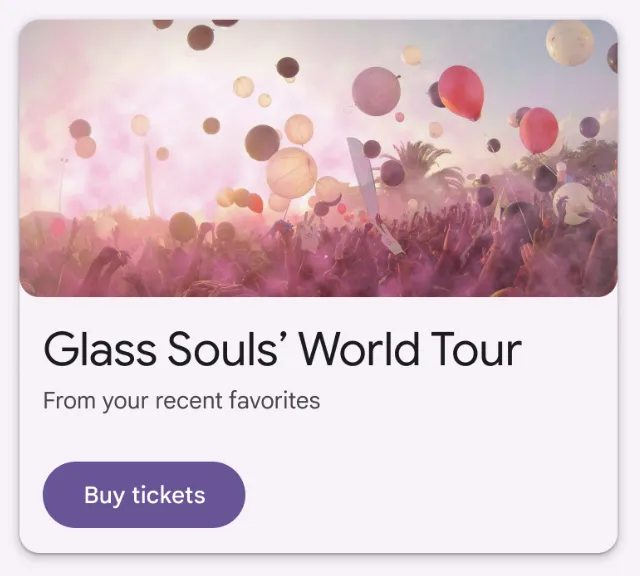Click empty card area right of Buy tickets
Image resolution: width=640 pixels, height=576 pixels.
click(x=430, y=495)
